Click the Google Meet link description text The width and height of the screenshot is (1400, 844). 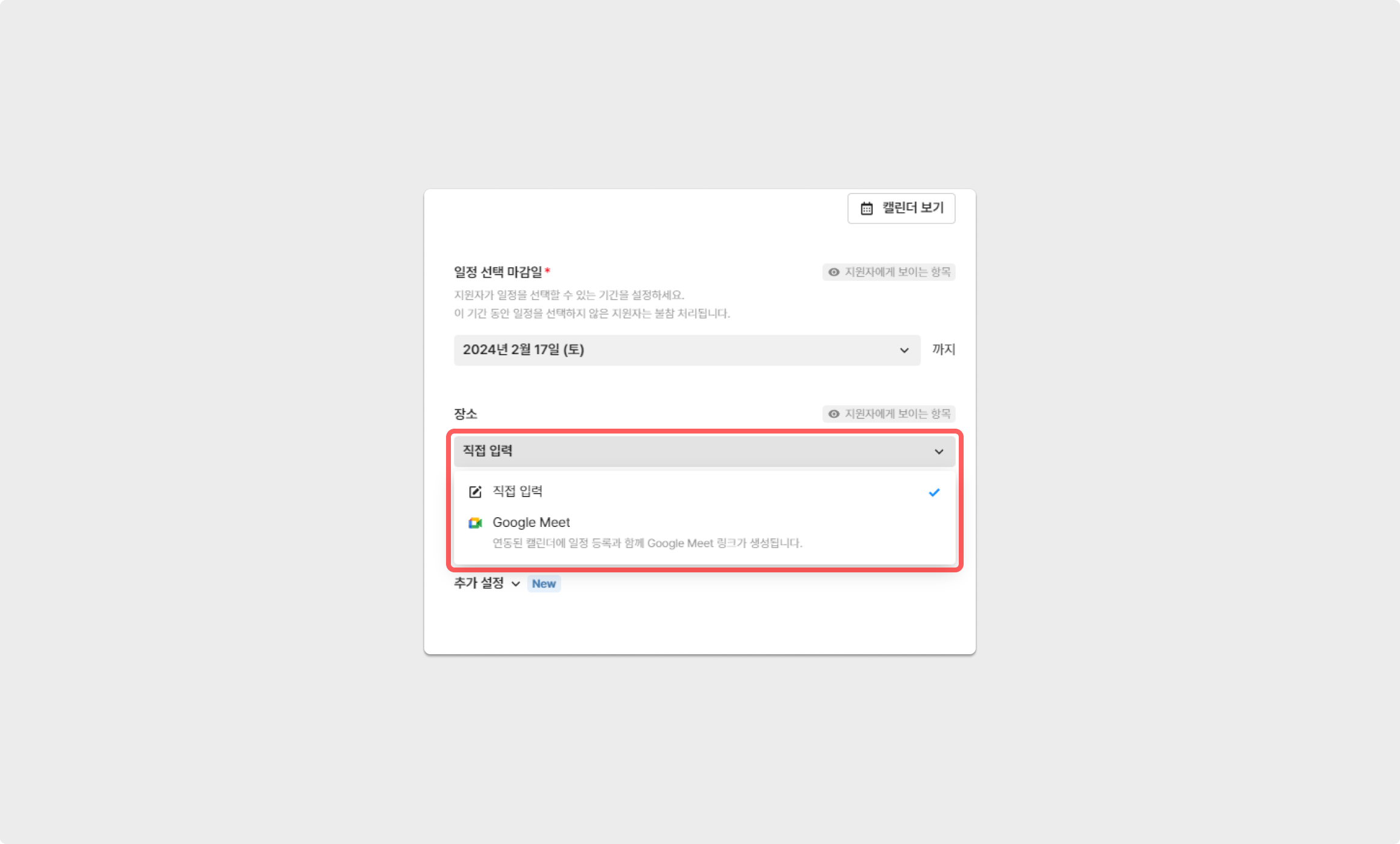click(647, 543)
